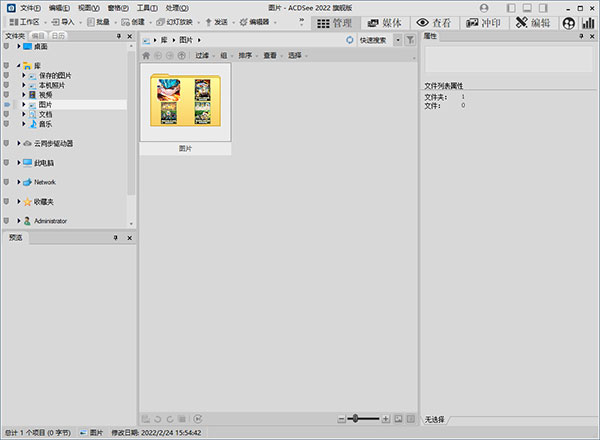
Task: Close the folders pane
Action: click(130, 36)
